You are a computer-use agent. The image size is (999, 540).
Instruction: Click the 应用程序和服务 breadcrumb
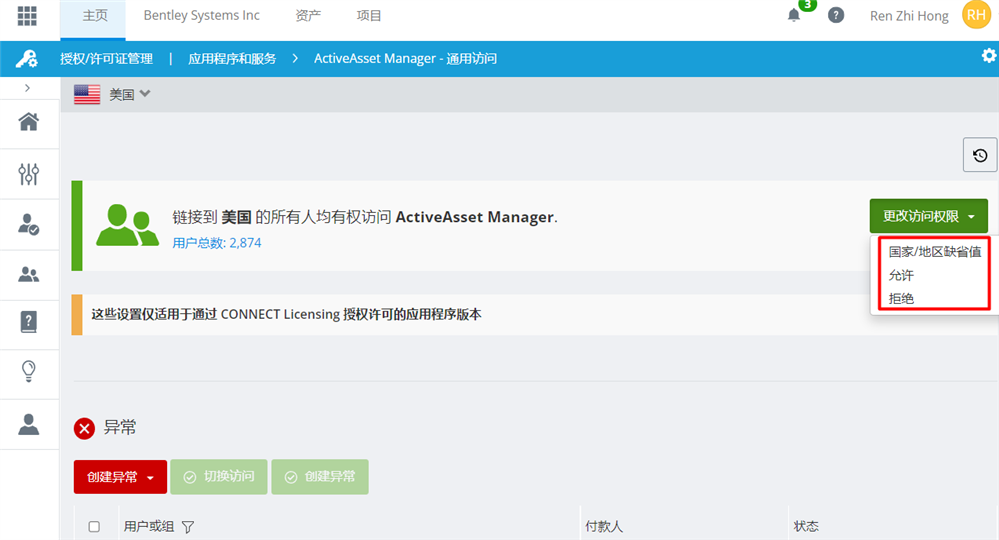(x=232, y=59)
